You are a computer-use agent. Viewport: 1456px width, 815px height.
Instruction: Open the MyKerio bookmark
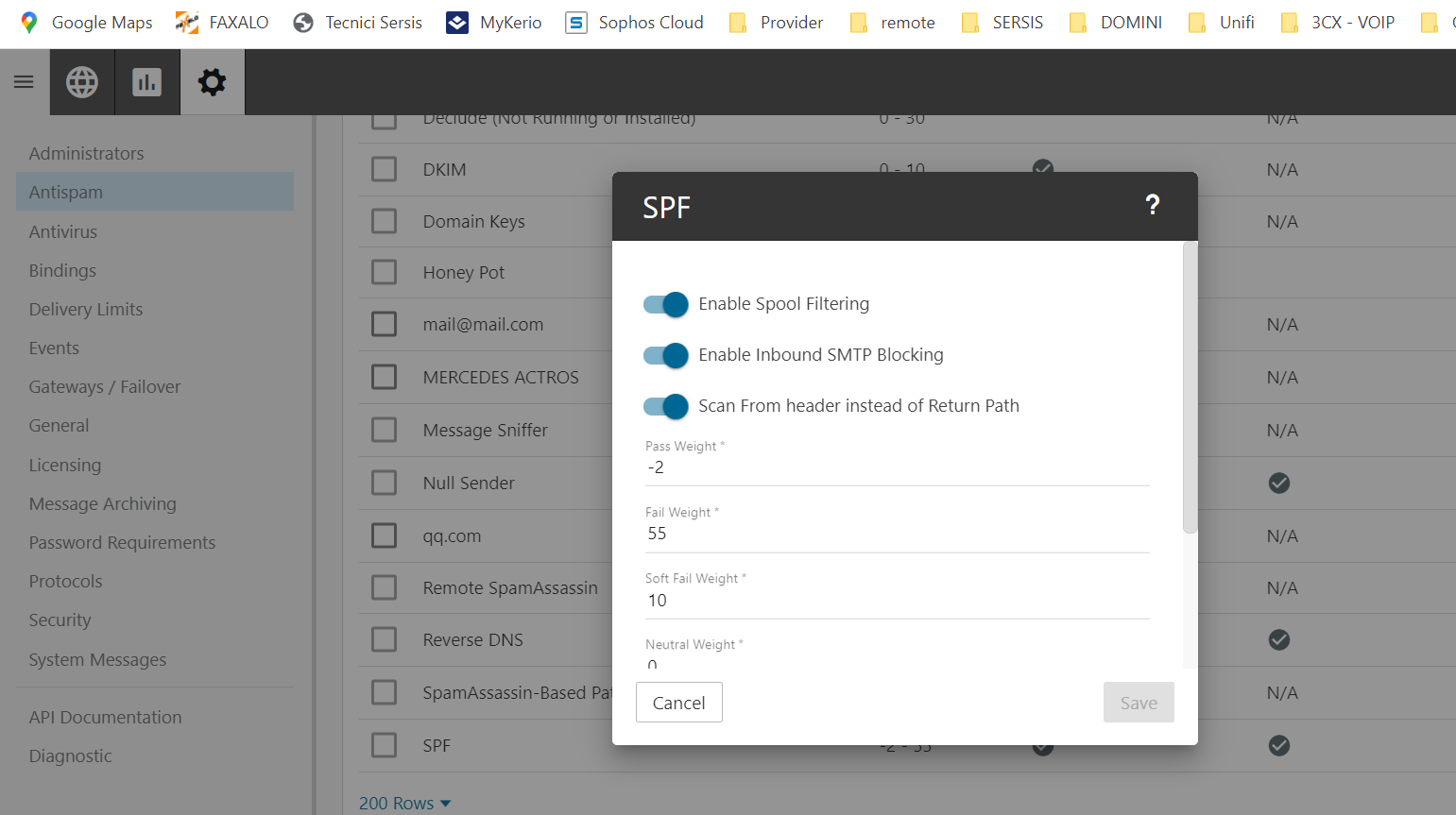494,23
